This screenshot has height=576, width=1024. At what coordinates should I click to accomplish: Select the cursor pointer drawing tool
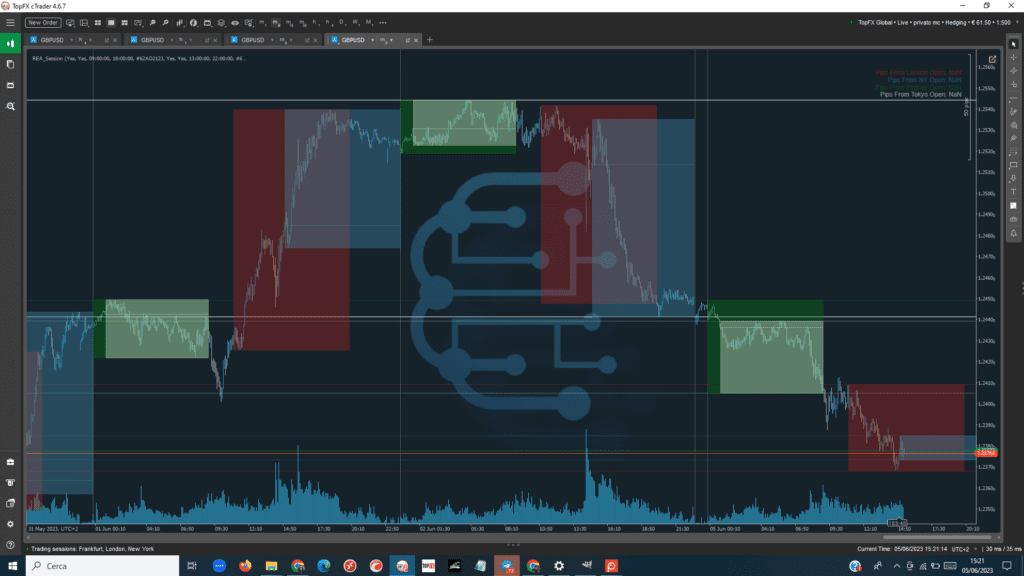tap(1014, 44)
